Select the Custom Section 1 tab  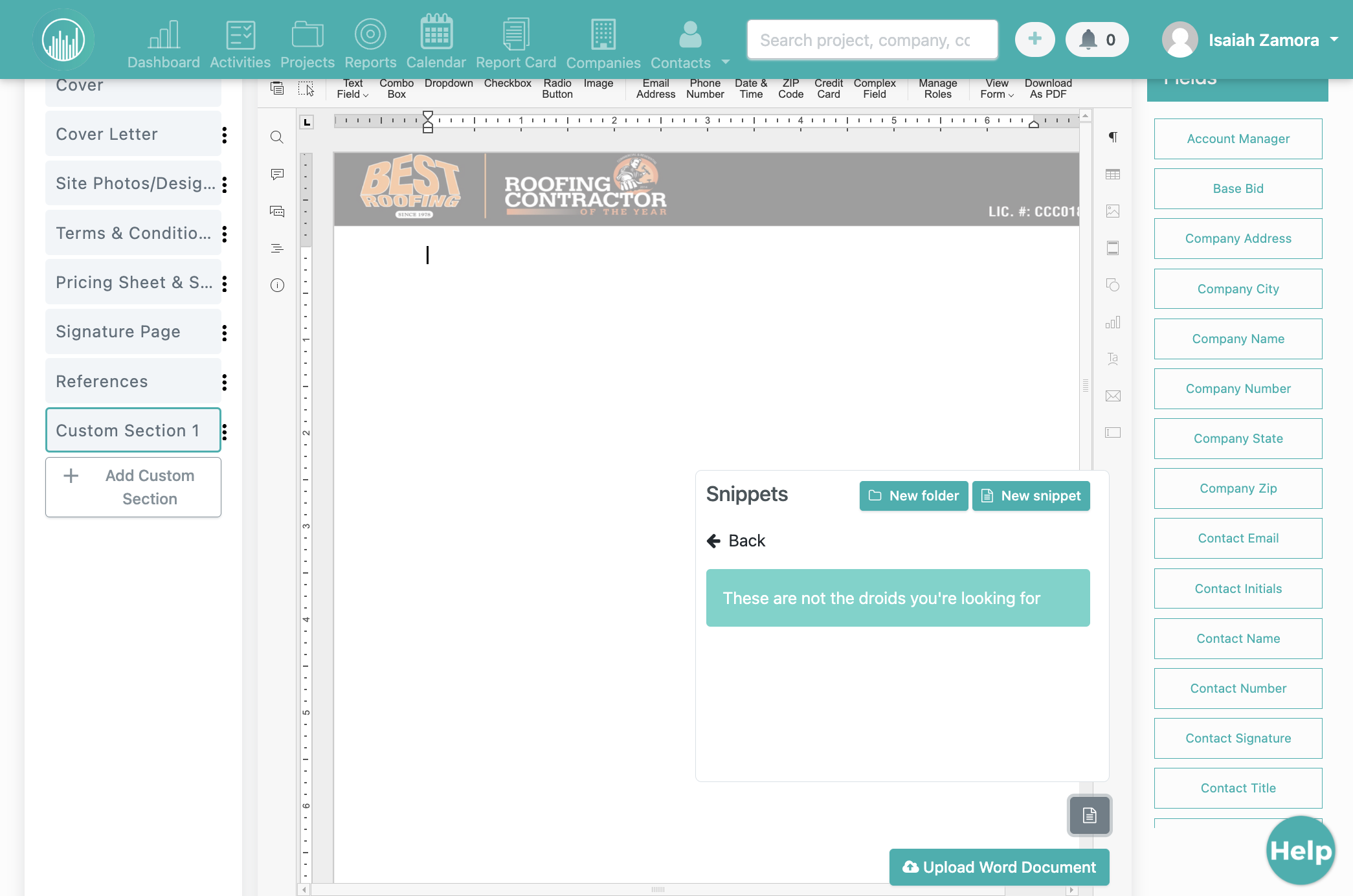click(x=133, y=431)
